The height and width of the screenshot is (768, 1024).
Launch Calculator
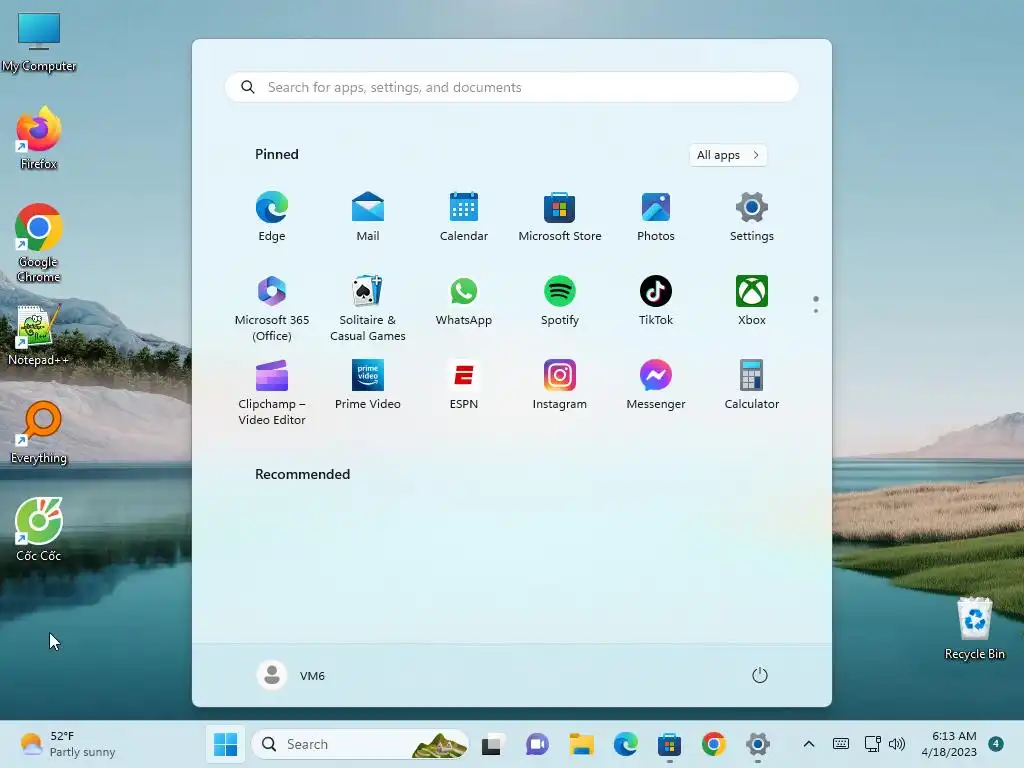[x=752, y=385]
